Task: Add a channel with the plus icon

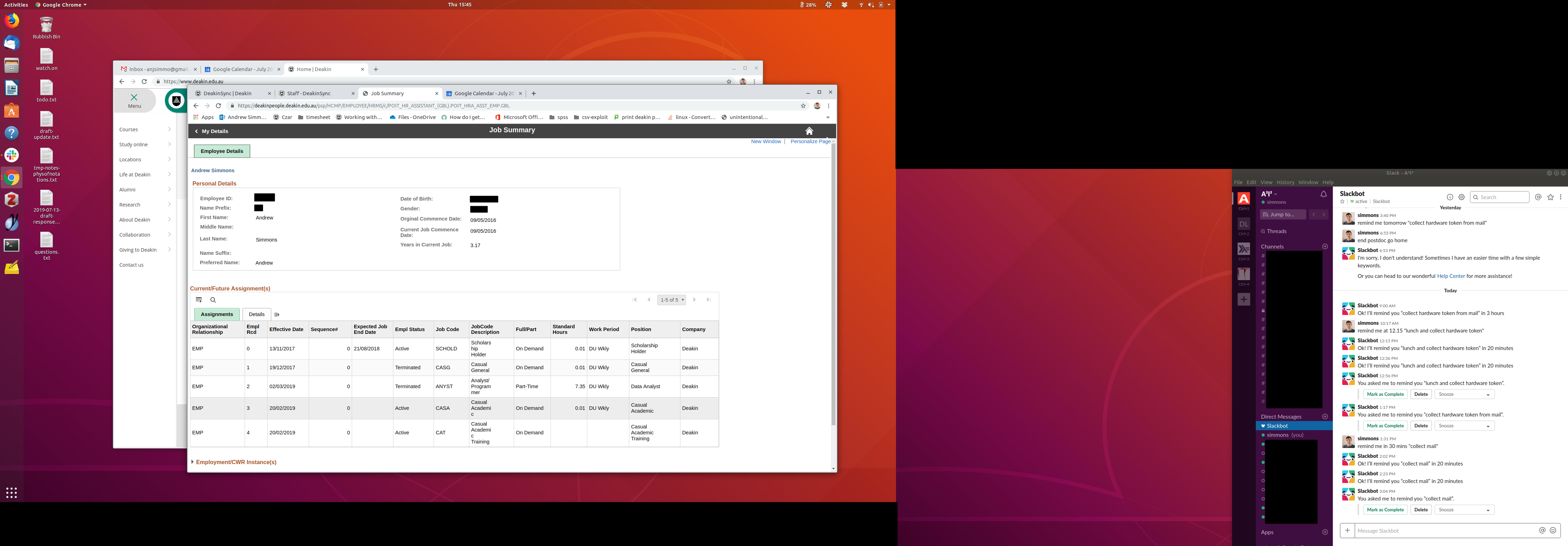Action: [x=1325, y=246]
